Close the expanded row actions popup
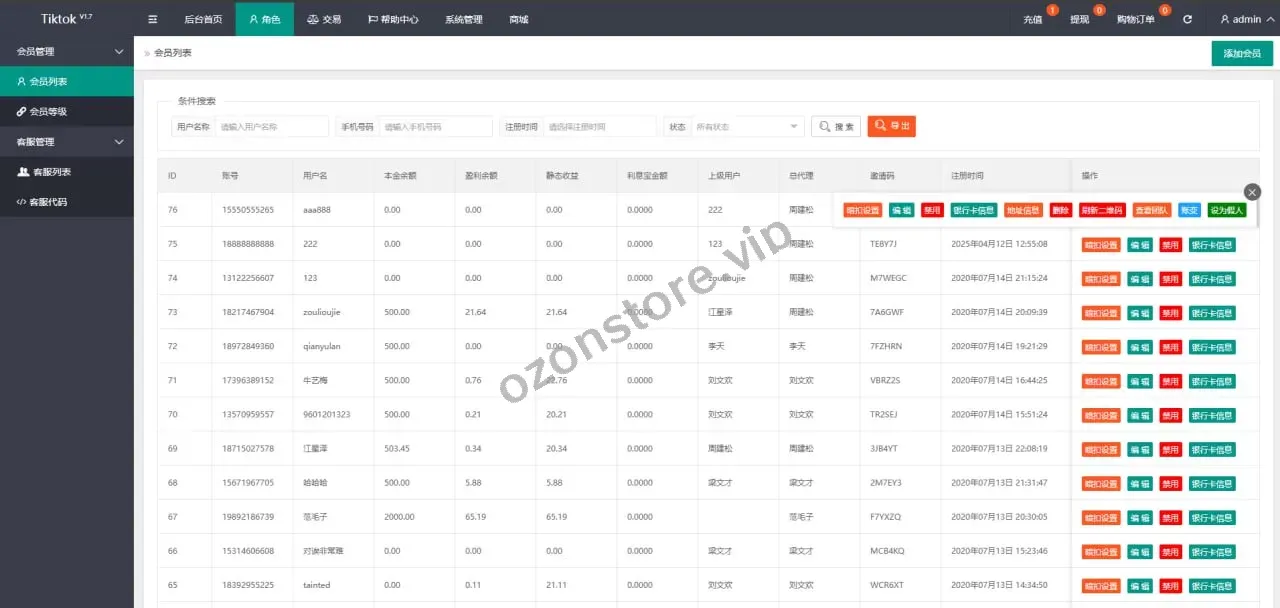This screenshot has width=1280, height=608. point(1252,192)
